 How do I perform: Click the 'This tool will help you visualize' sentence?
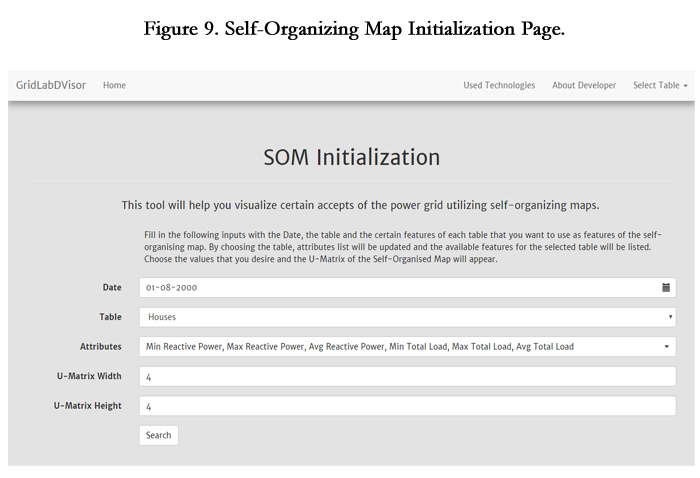(x=360, y=205)
